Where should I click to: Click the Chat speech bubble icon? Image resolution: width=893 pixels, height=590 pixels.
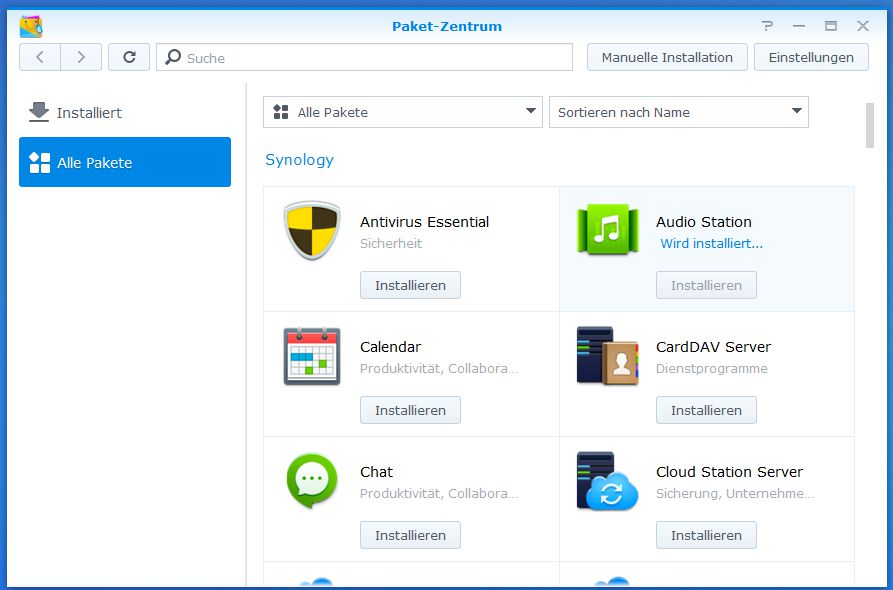[312, 481]
